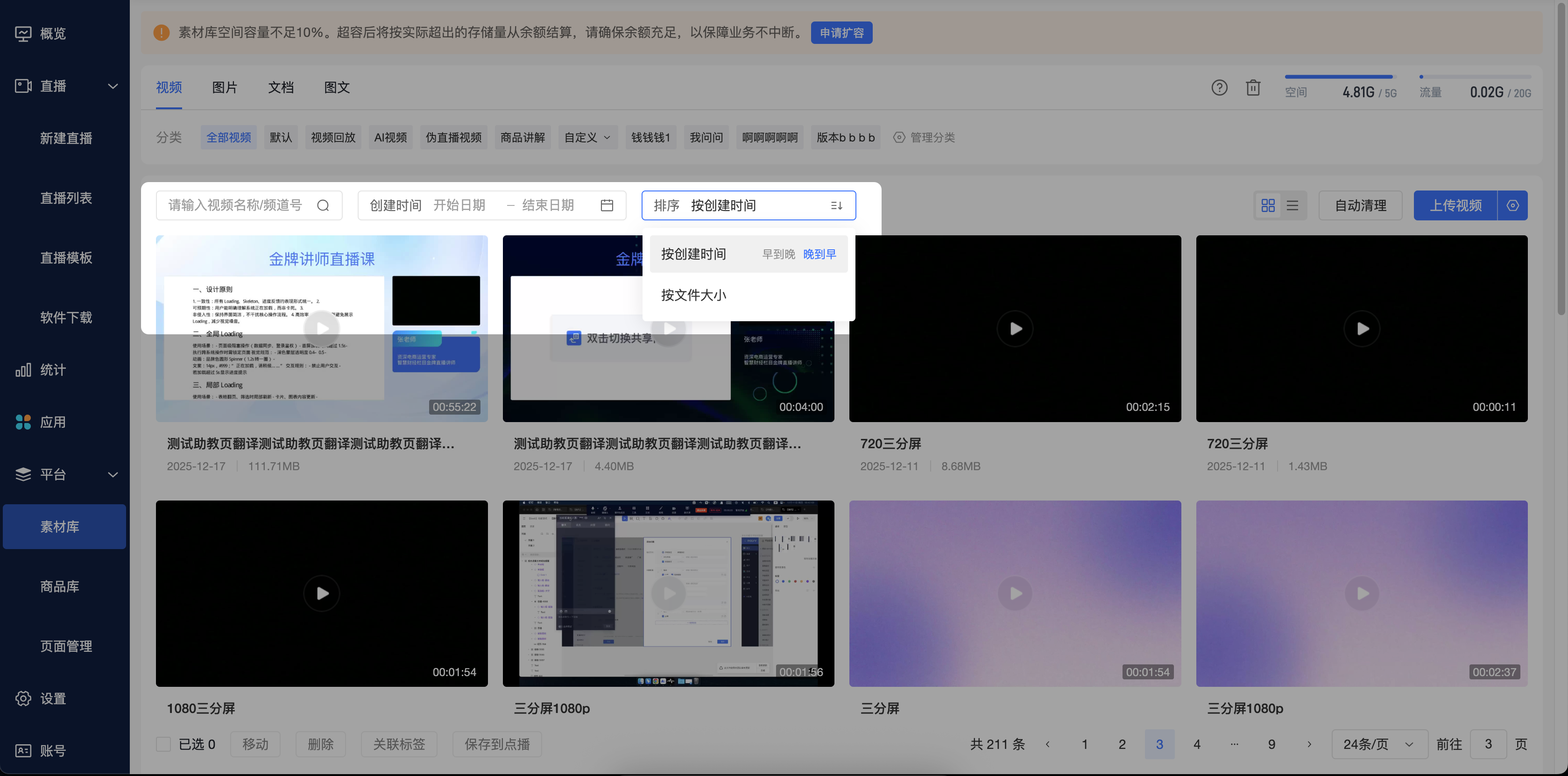Click the 管理分类 link
Viewport: 1568px width, 776px height.
(924, 138)
